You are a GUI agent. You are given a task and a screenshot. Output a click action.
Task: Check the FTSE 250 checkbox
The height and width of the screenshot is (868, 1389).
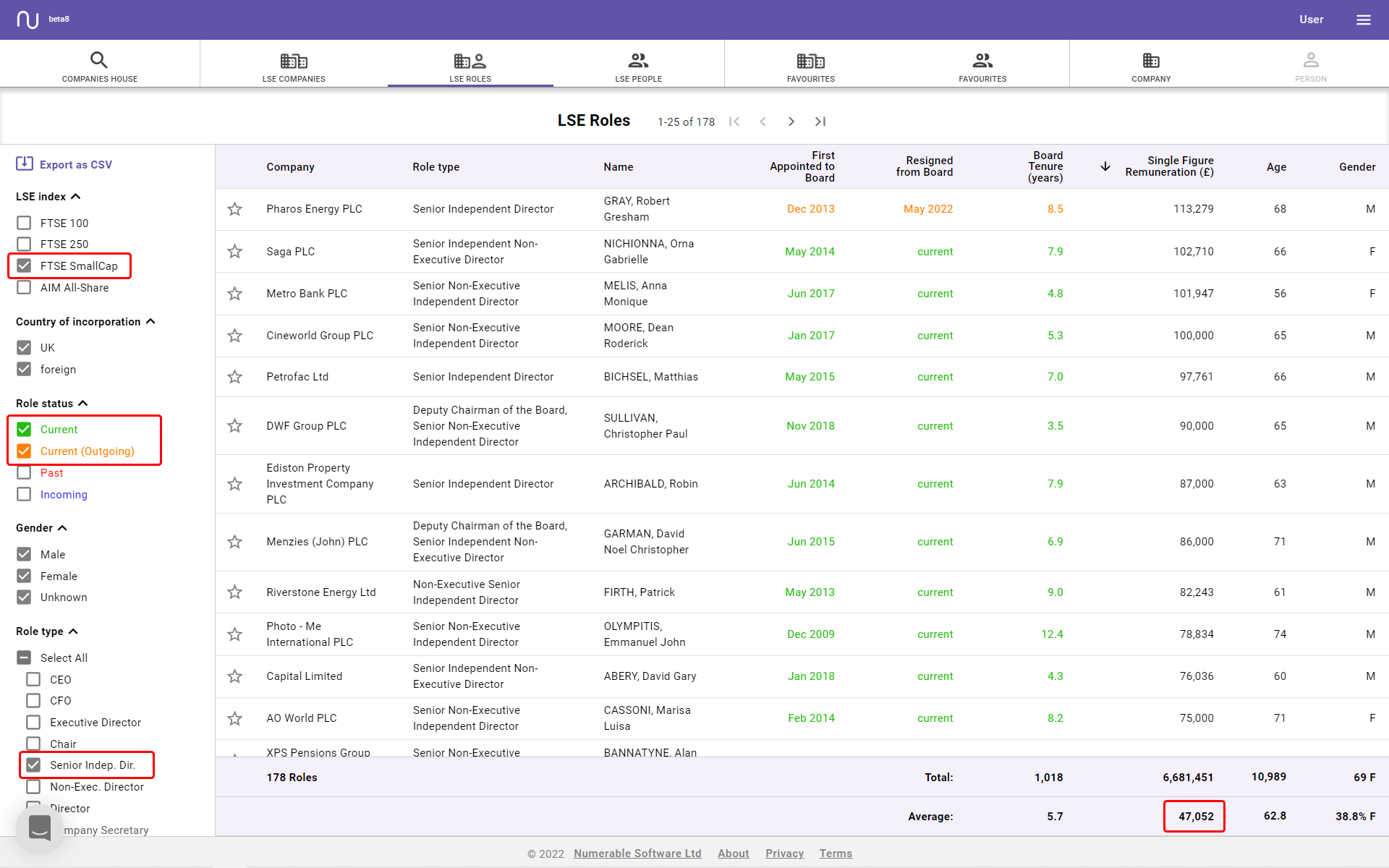click(x=24, y=244)
